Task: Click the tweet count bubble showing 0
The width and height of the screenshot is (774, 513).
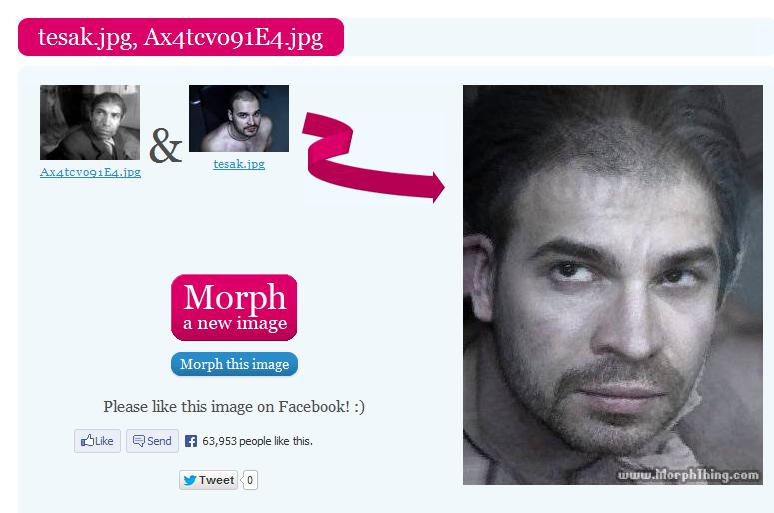Action: click(x=250, y=480)
